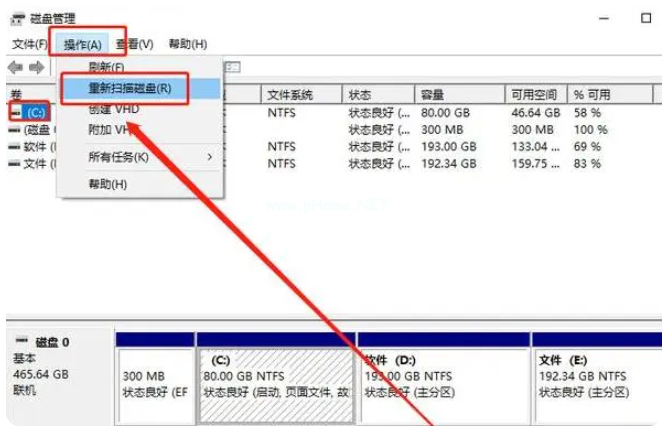This screenshot has height=427, width=664.
Task: Select the (C:) volume drive icon in list
Action: (x=15, y=112)
